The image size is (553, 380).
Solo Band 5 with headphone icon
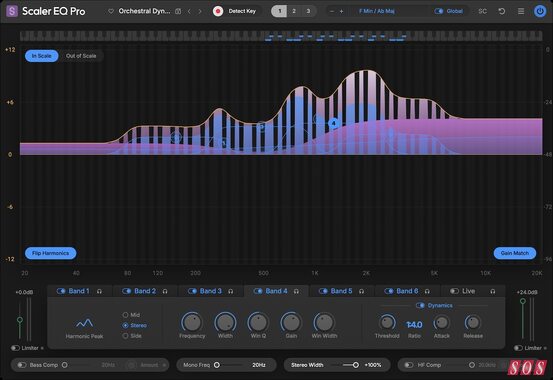click(361, 291)
